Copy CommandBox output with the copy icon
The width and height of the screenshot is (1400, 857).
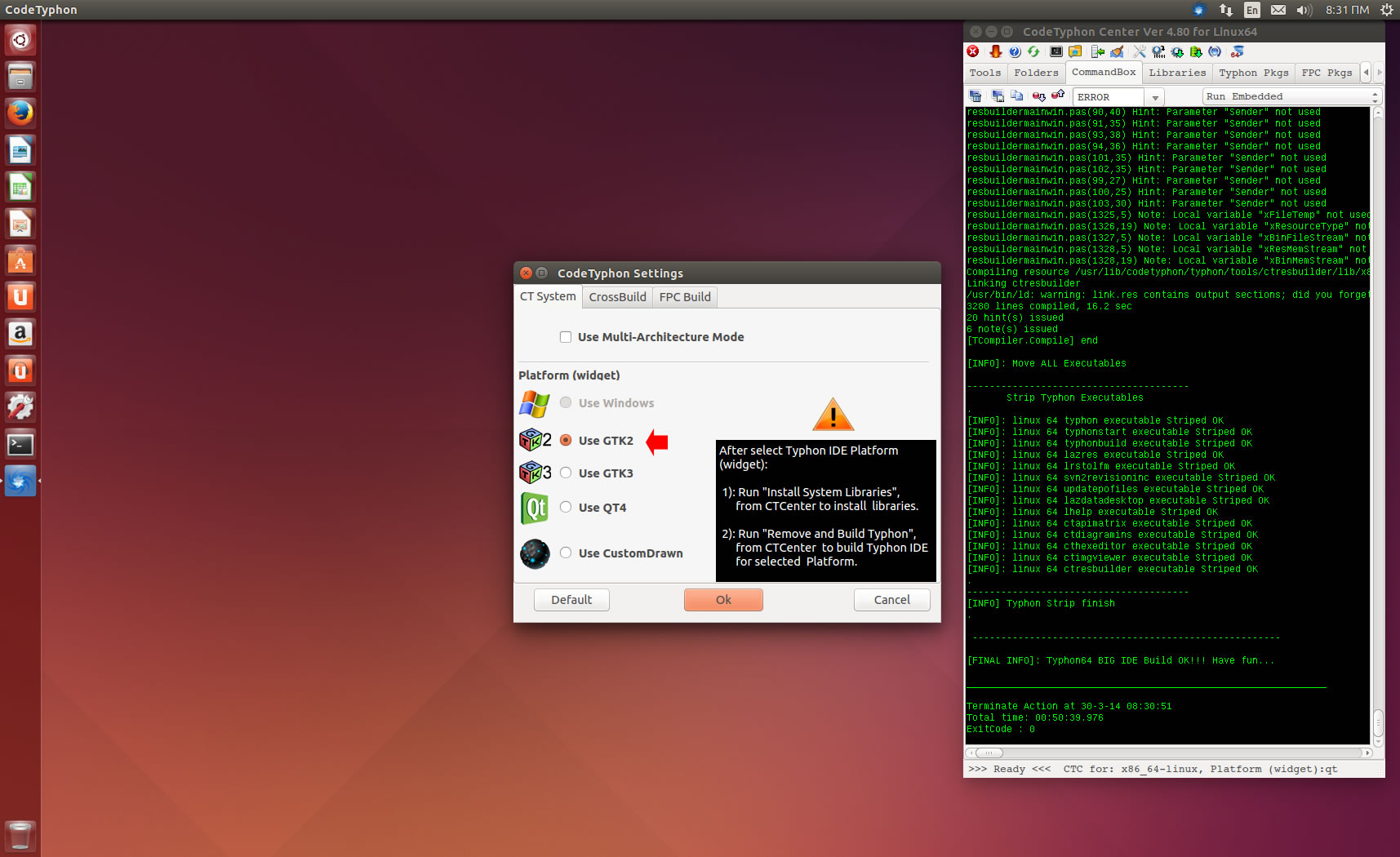pos(1016,96)
